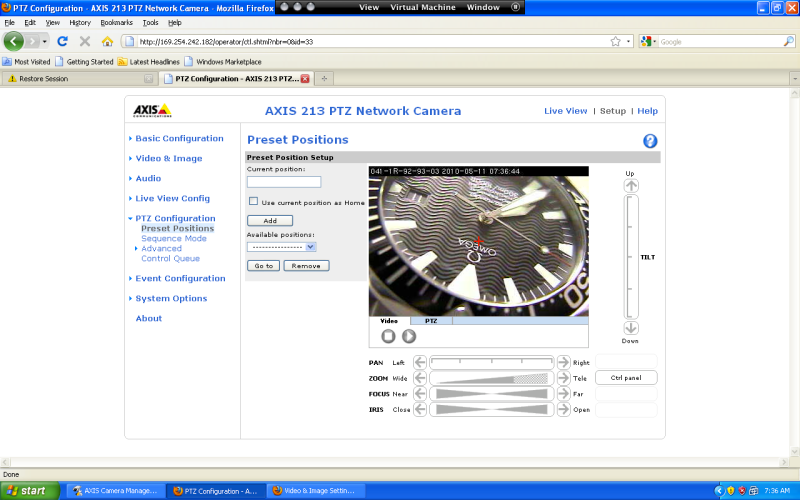Stop the video stream

point(388,336)
